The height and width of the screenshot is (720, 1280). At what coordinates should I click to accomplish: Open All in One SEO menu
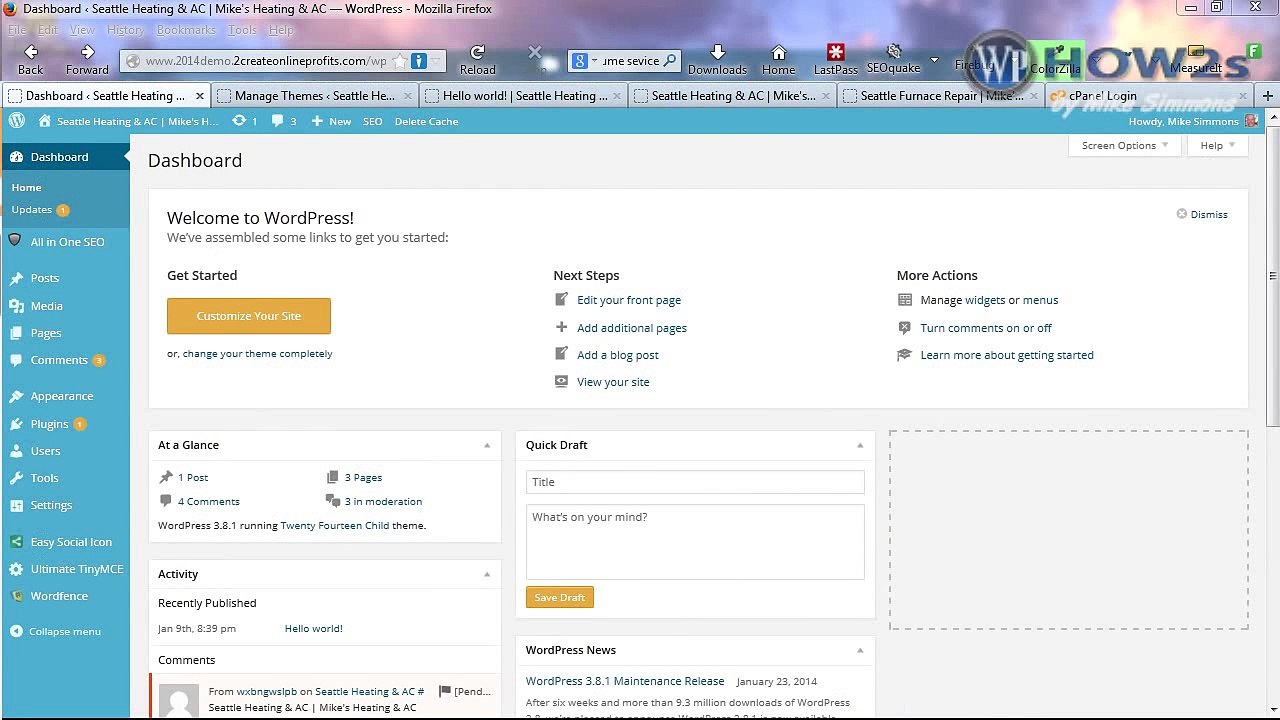pyautogui.click(x=65, y=242)
